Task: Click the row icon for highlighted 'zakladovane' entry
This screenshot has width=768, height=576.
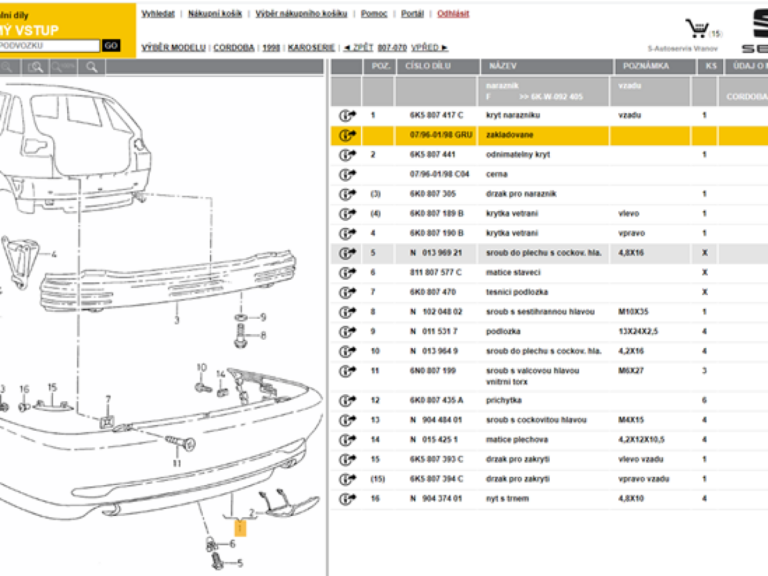Action: tap(347, 135)
